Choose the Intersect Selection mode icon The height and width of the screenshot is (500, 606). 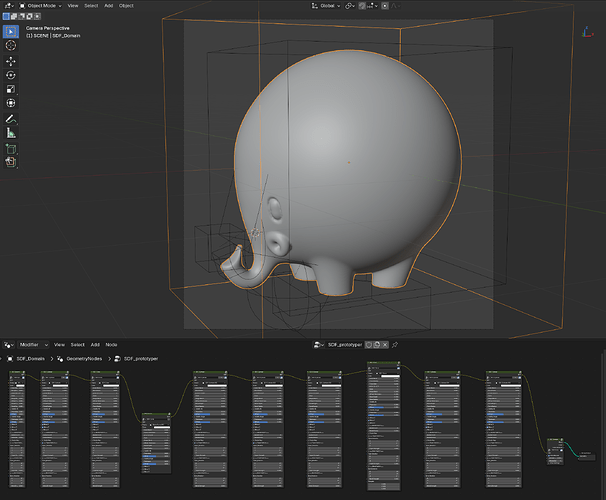click(37, 16)
